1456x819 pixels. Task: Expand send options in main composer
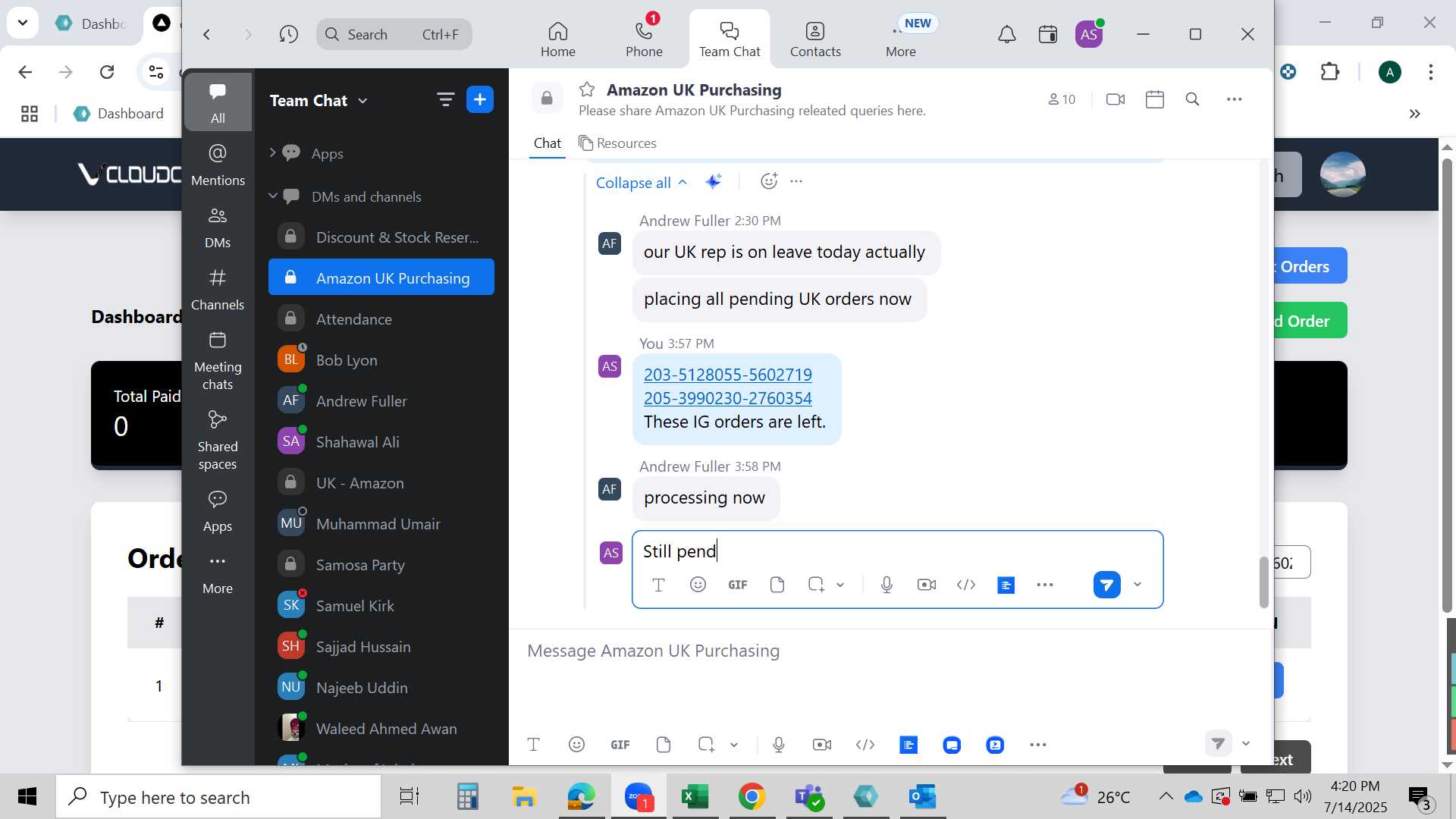[x=1246, y=744]
